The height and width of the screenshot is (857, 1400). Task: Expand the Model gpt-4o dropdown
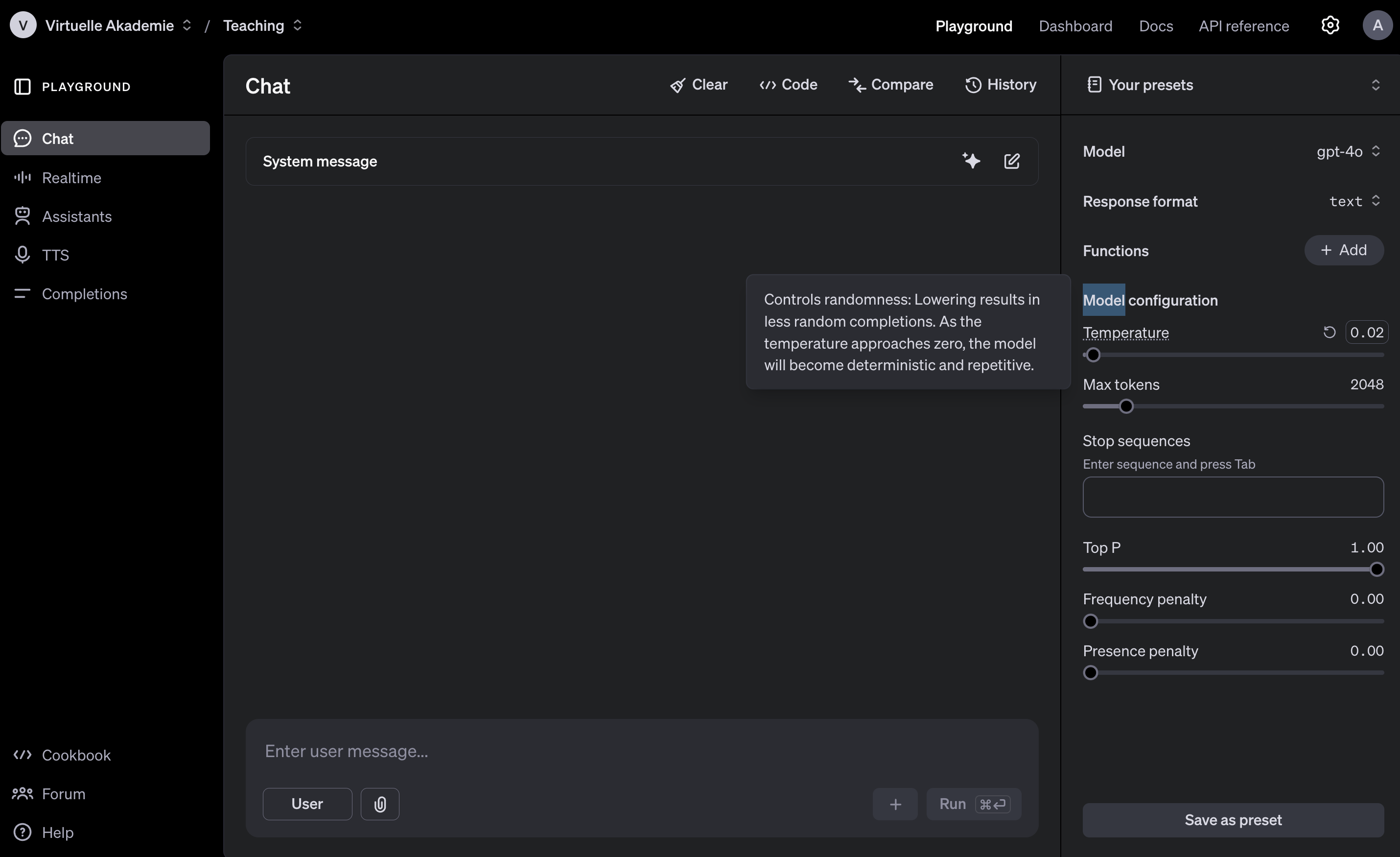tap(1348, 151)
